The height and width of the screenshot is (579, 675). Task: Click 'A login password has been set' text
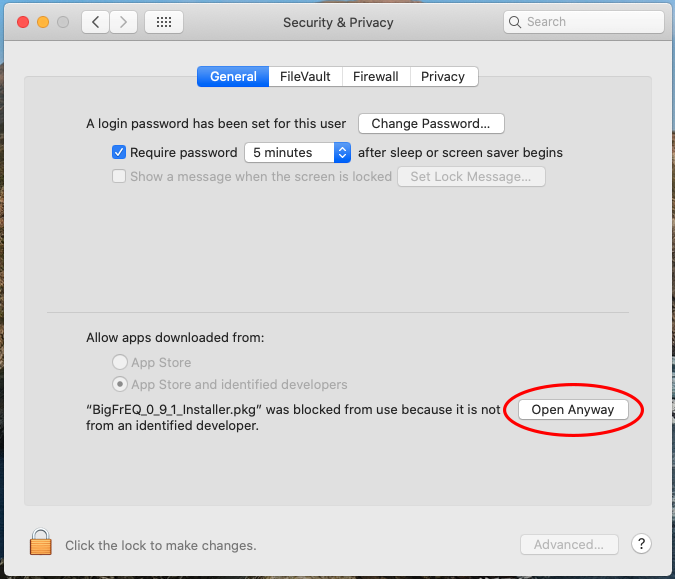pyautogui.click(x=216, y=124)
